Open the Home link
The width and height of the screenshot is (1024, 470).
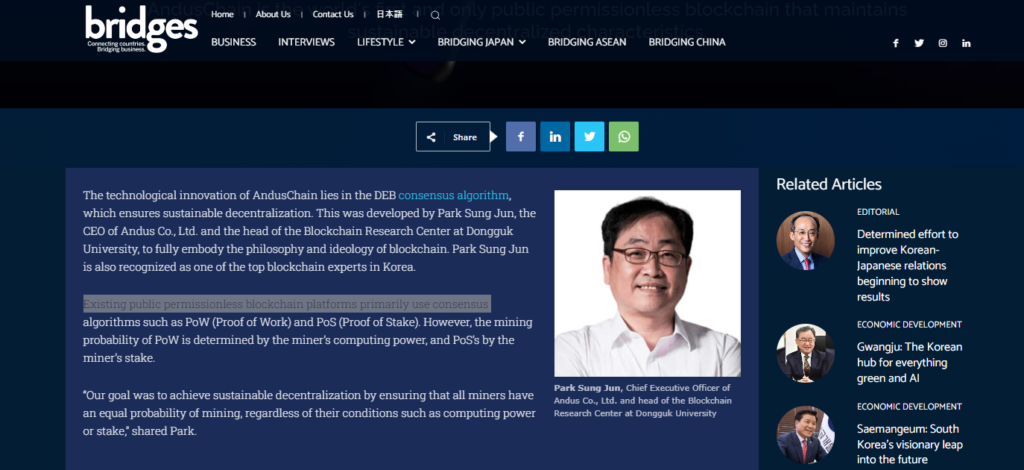(222, 14)
